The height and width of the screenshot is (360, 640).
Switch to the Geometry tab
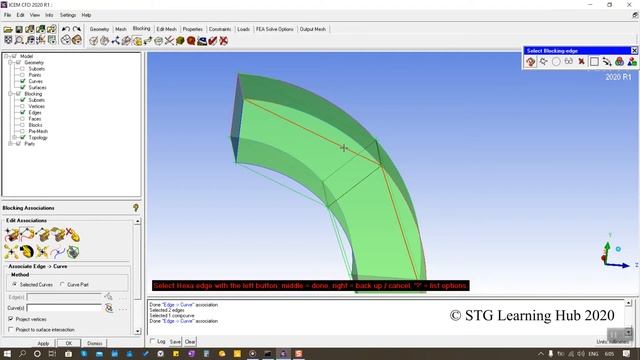click(x=99, y=29)
